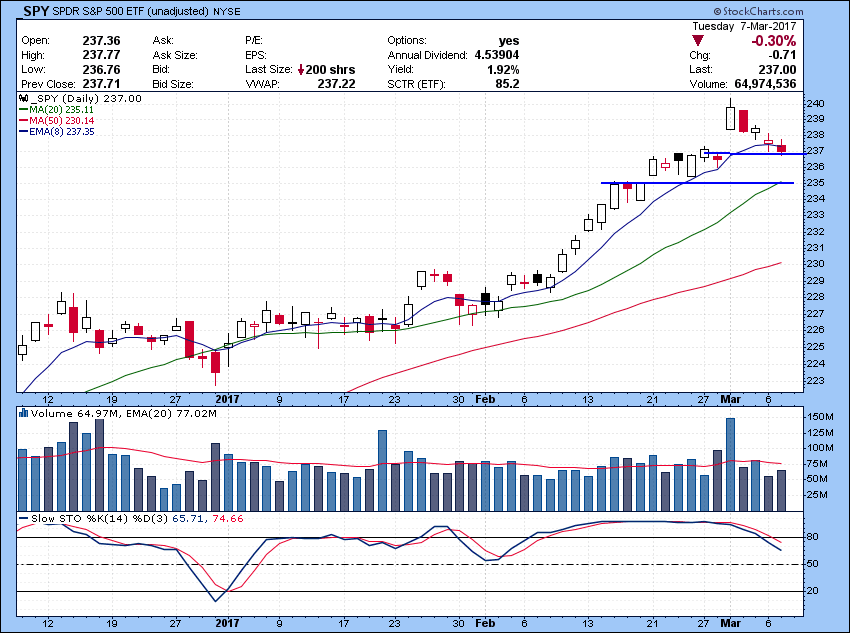Click the Mar label on the bottom date axis
This screenshot has width=850, height=633.
tap(730, 623)
